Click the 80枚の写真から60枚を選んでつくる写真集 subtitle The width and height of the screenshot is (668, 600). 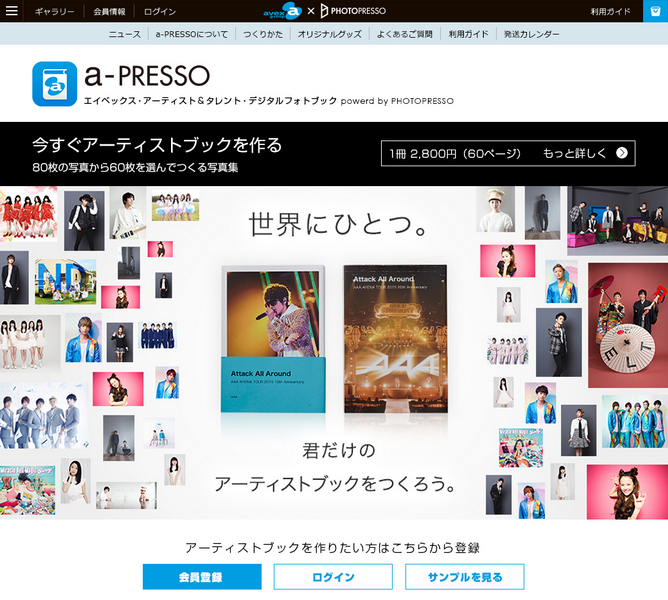[x=135, y=167]
